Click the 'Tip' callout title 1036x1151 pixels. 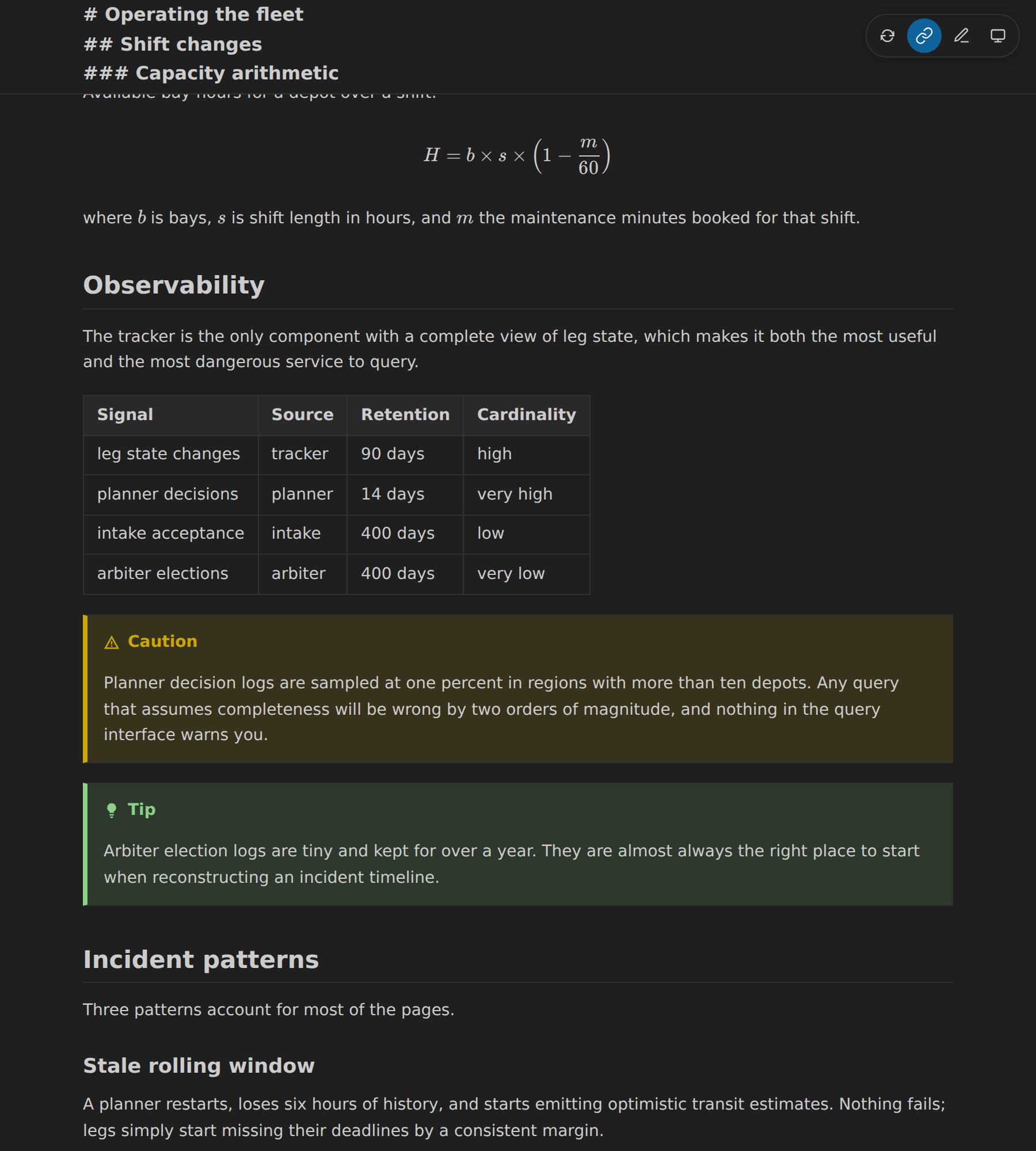point(142,810)
